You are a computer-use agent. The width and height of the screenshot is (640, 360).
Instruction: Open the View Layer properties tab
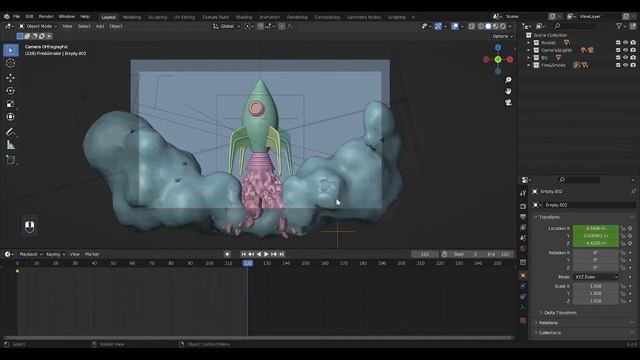click(523, 227)
